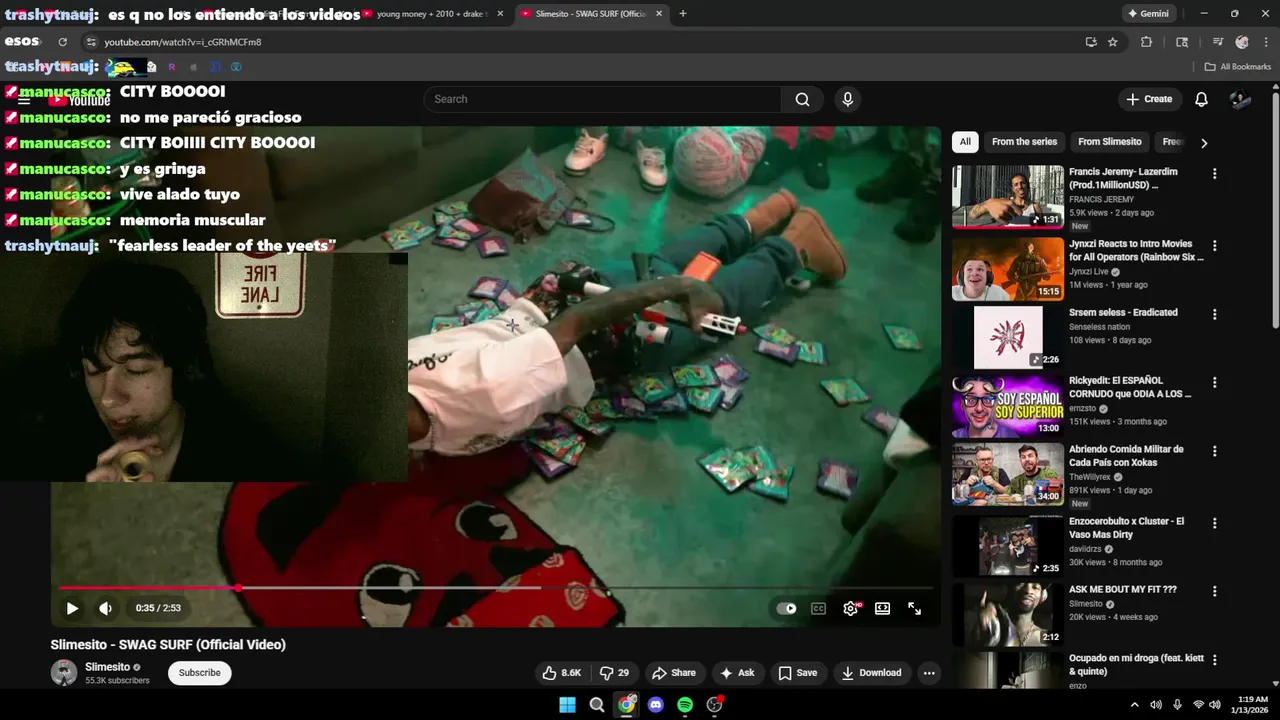Click the Share button
Viewport: 1280px width, 720px height.
(673, 673)
